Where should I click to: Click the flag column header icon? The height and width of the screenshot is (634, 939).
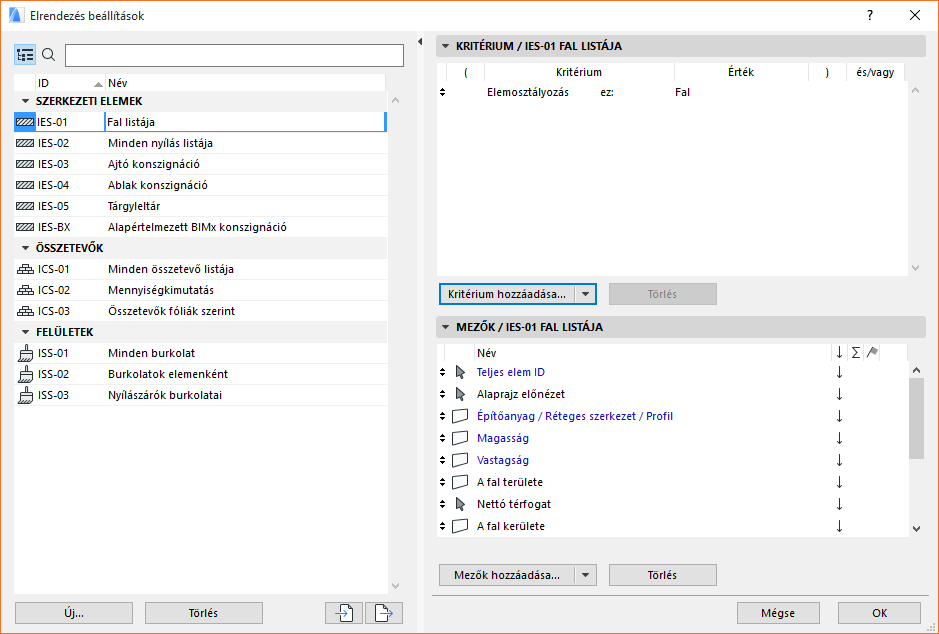(872, 352)
